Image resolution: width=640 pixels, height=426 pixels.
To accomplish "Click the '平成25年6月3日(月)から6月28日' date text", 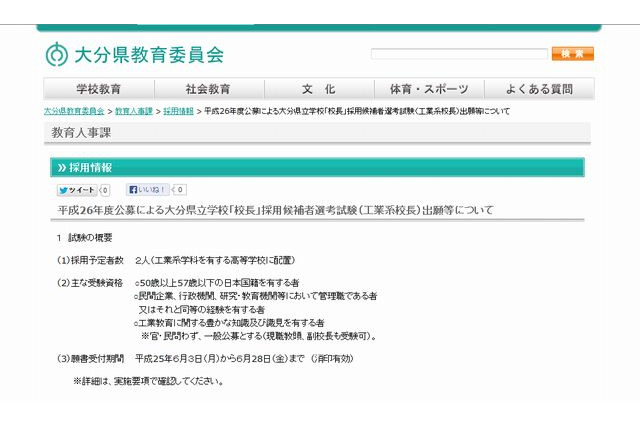I will tap(244, 359).
